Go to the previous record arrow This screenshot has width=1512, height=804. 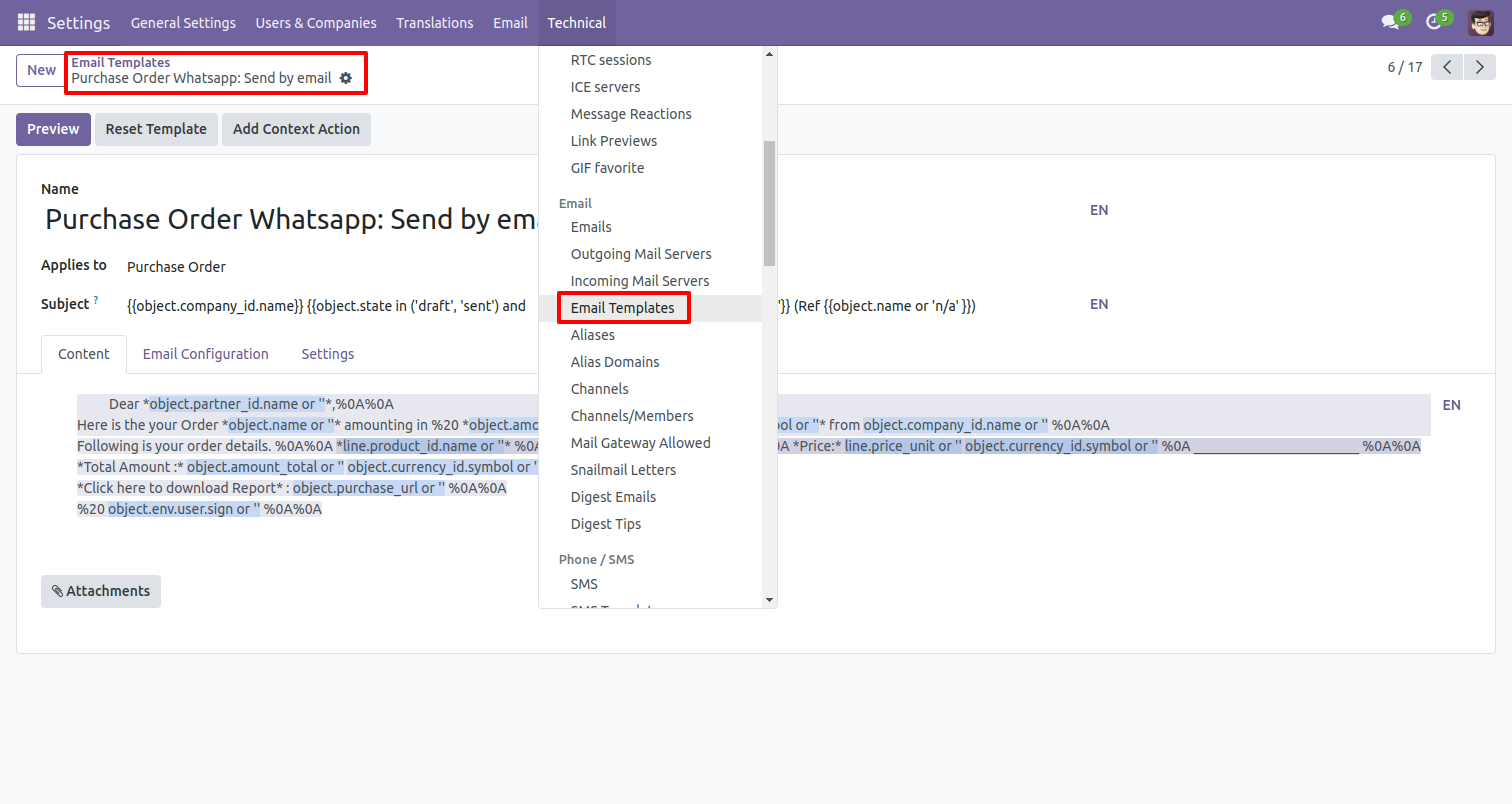1447,67
